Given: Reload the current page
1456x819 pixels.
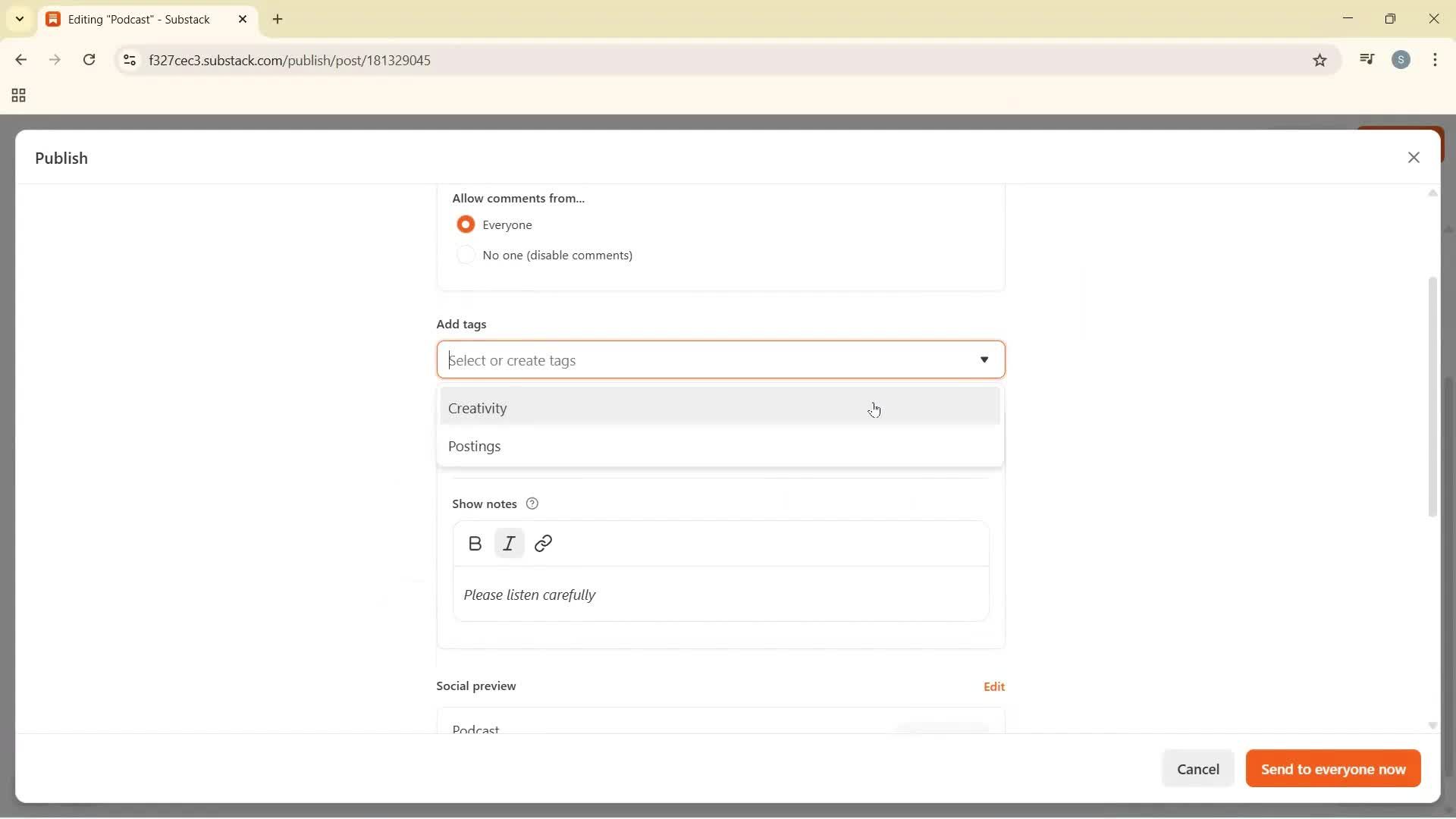Looking at the screenshot, I should (x=89, y=60).
